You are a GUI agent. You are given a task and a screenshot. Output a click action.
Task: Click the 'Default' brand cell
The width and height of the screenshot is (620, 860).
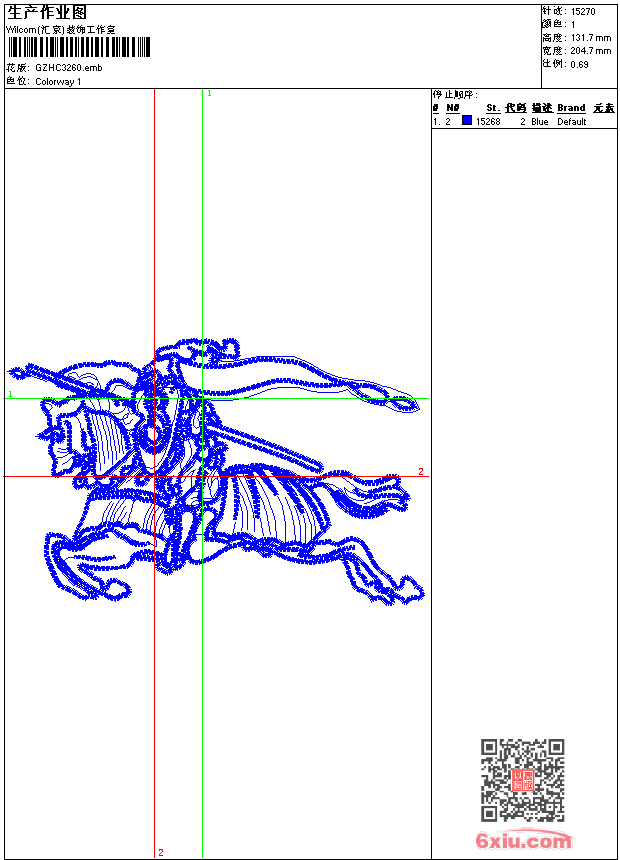(x=572, y=122)
